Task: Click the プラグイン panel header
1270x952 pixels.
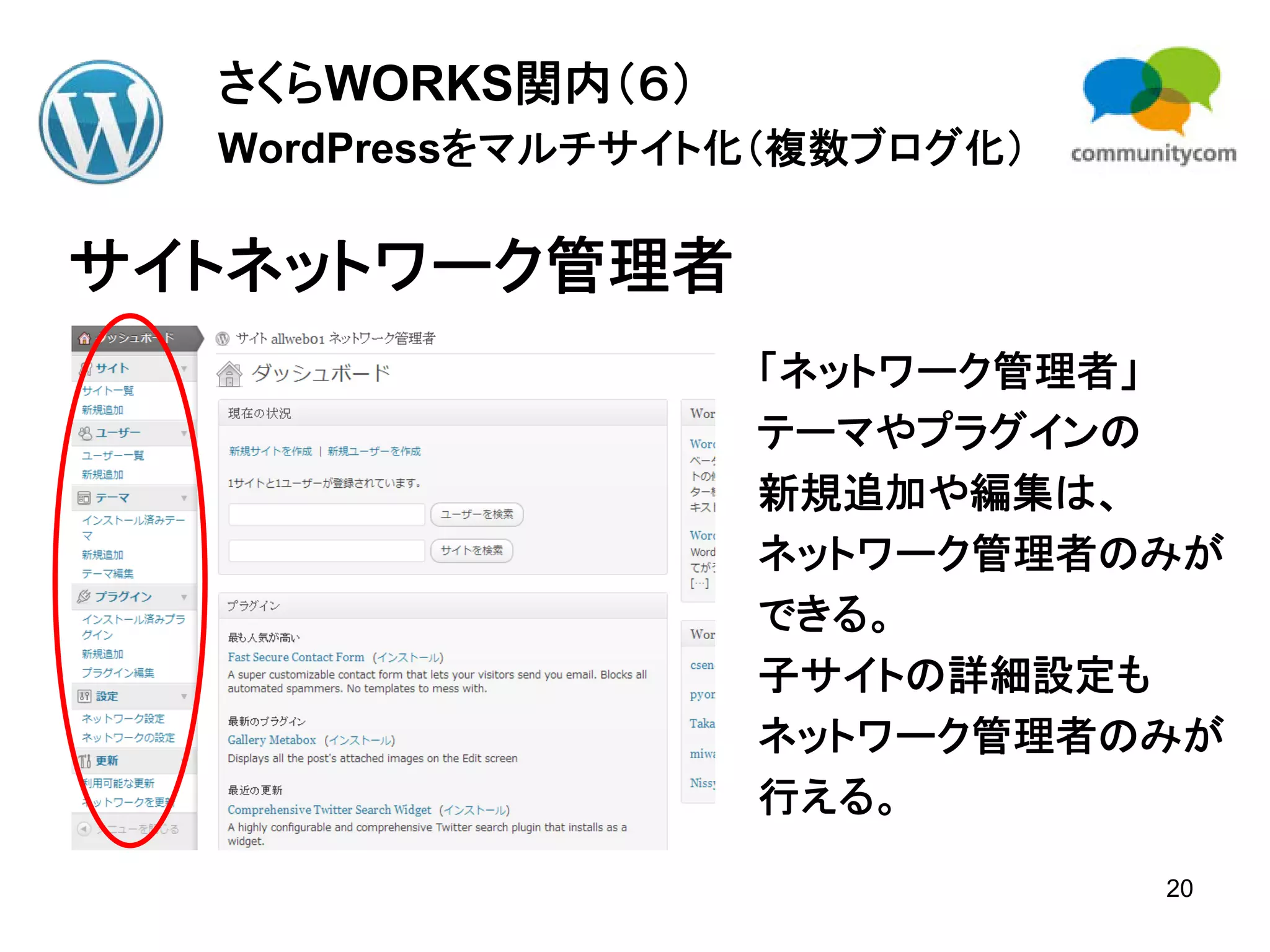Action: point(443,606)
